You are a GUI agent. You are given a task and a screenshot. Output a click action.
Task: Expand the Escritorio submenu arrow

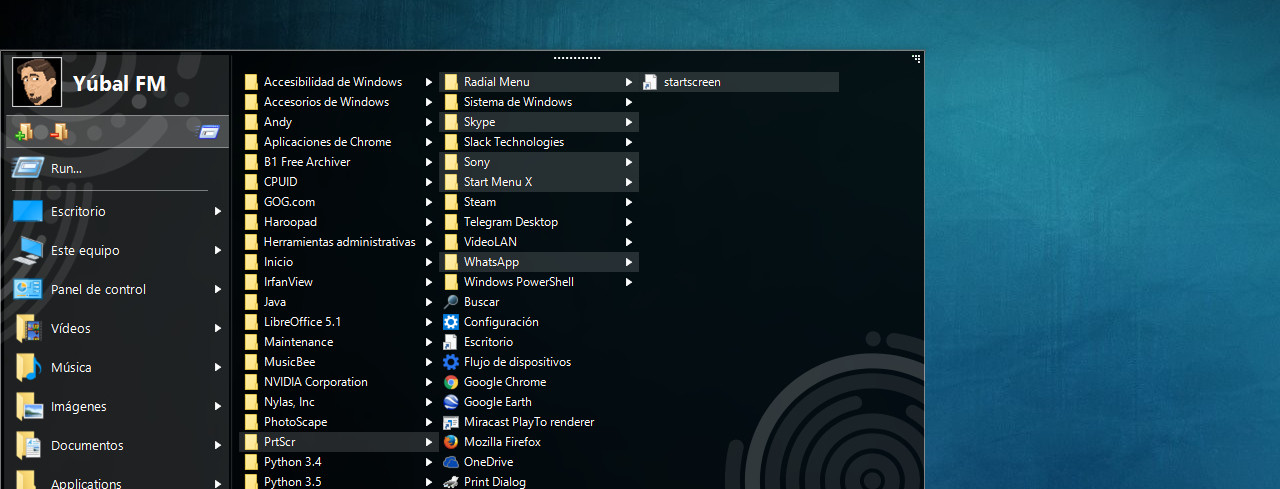click(x=218, y=211)
